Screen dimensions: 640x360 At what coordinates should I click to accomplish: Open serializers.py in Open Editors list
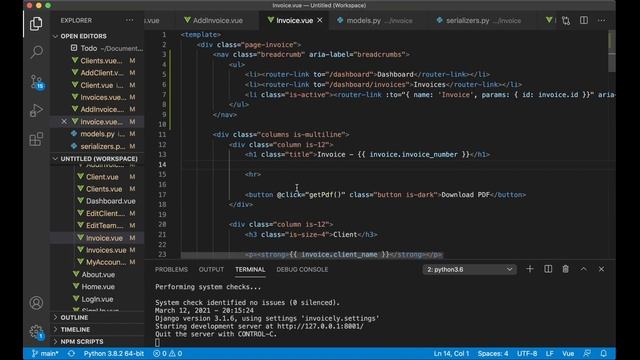98,146
